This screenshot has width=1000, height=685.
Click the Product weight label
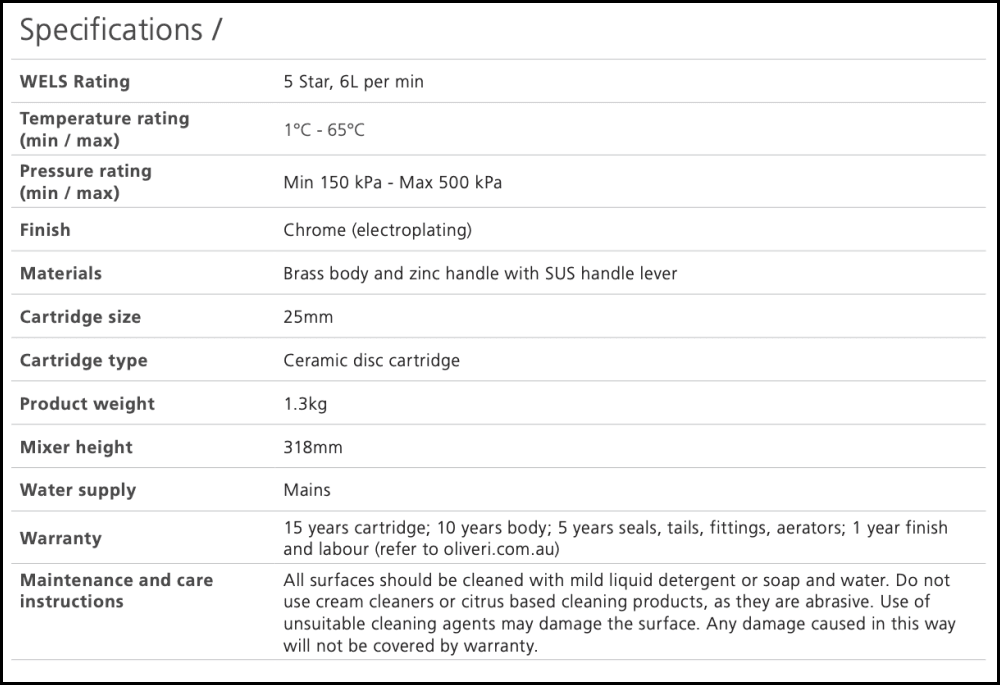point(87,404)
